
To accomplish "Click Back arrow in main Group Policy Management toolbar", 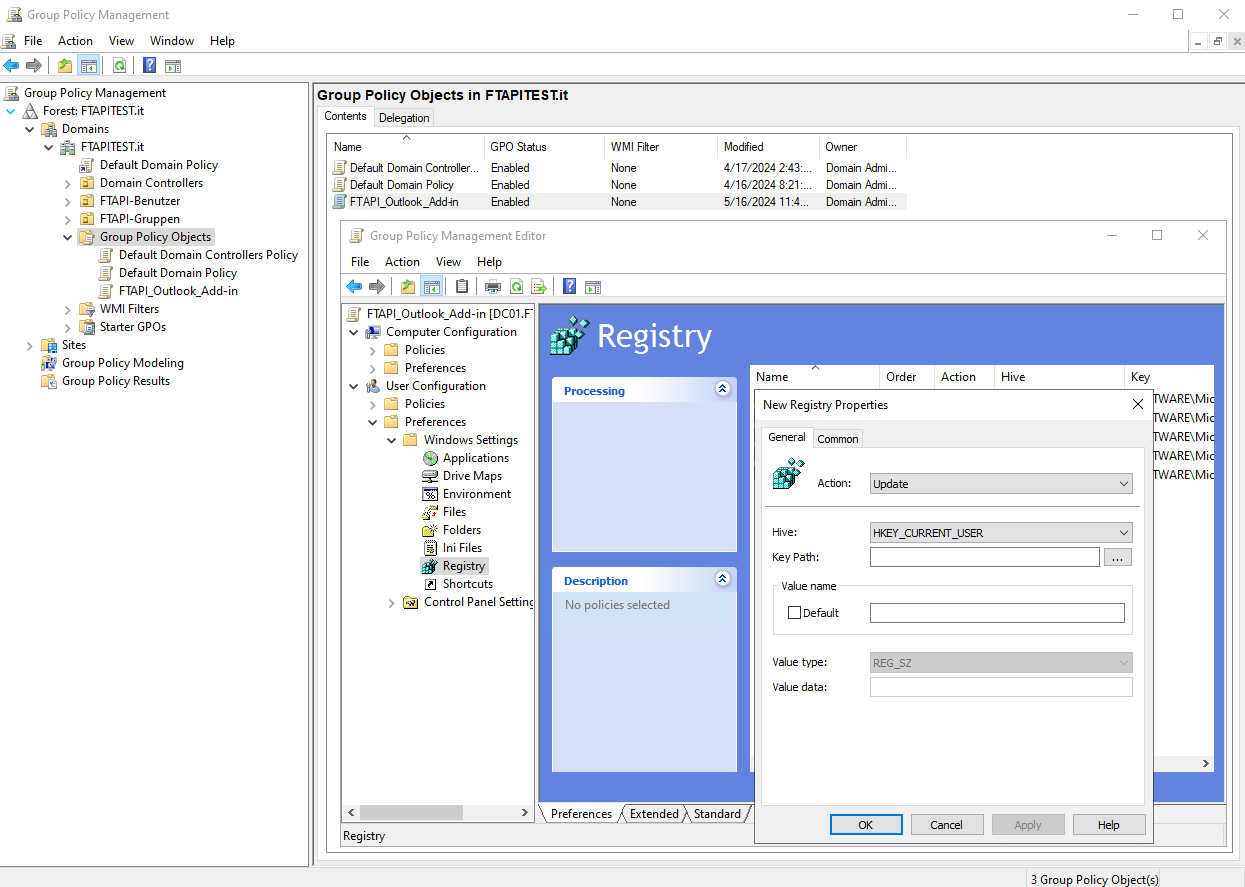I will (12, 66).
